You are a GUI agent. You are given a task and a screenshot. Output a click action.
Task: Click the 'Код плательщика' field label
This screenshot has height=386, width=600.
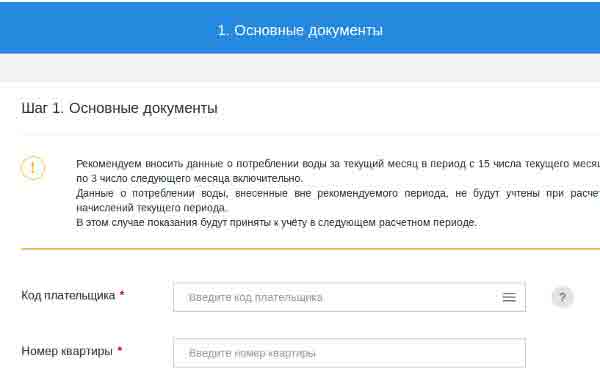click(x=68, y=296)
